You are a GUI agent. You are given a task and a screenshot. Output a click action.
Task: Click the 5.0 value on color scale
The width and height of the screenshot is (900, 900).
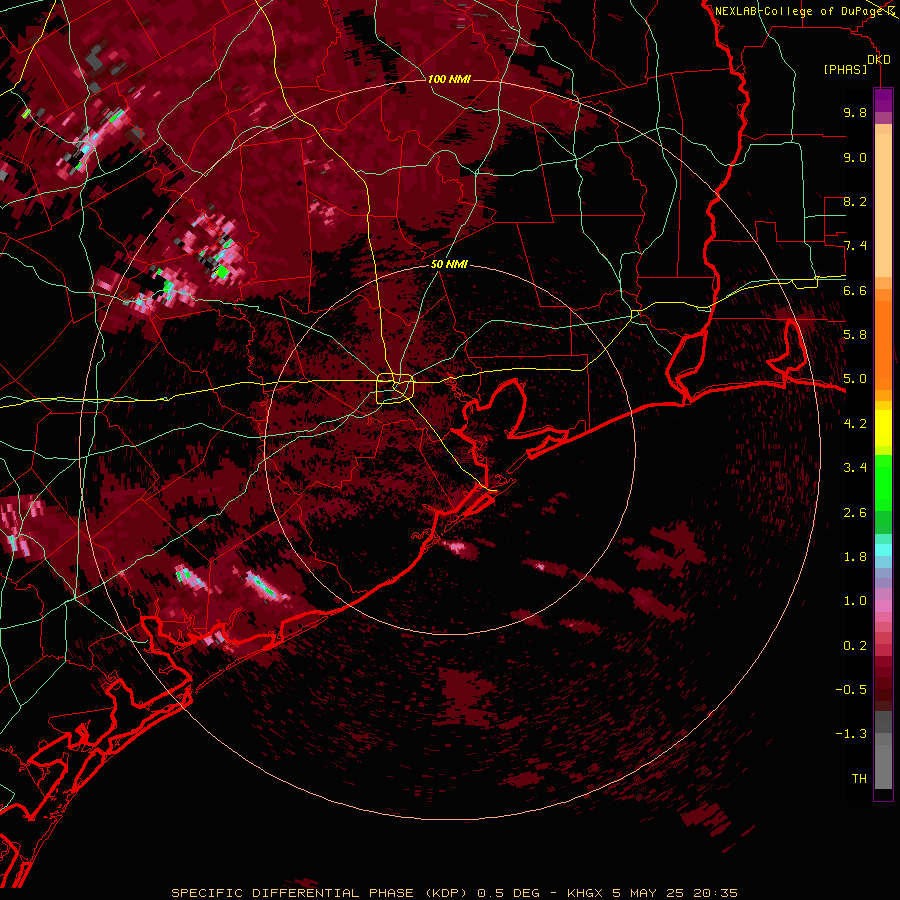(x=855, y=379)
